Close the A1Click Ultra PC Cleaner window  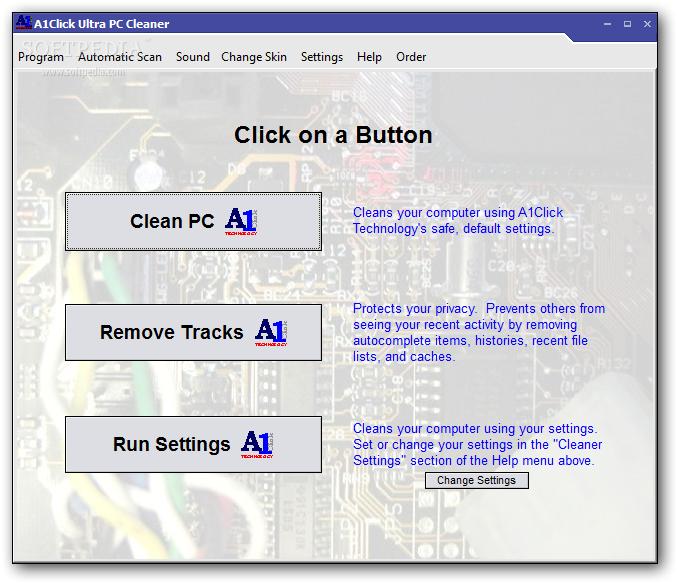647,24
